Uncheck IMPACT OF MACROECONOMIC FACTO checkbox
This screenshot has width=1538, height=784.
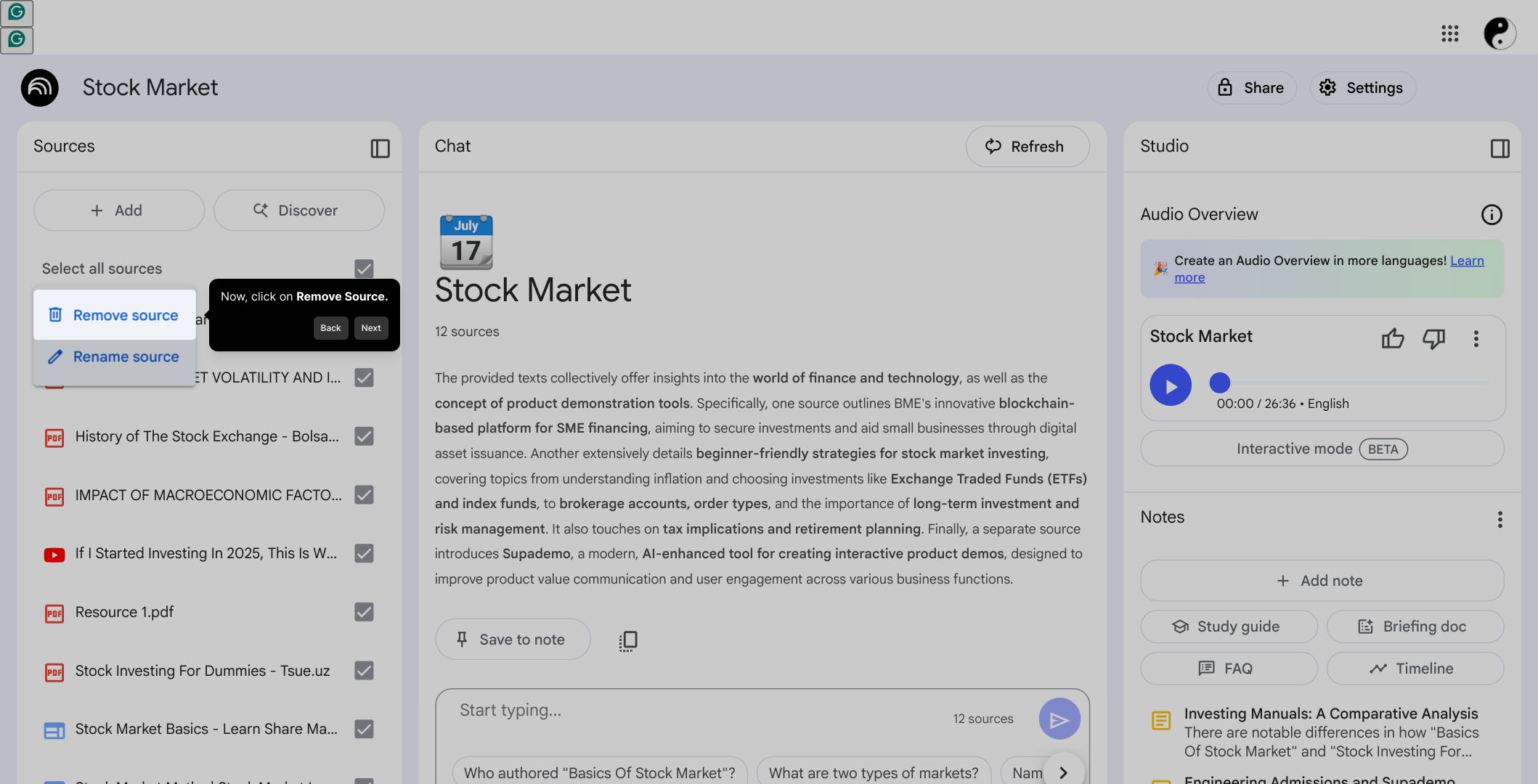(x=364, y=495)
